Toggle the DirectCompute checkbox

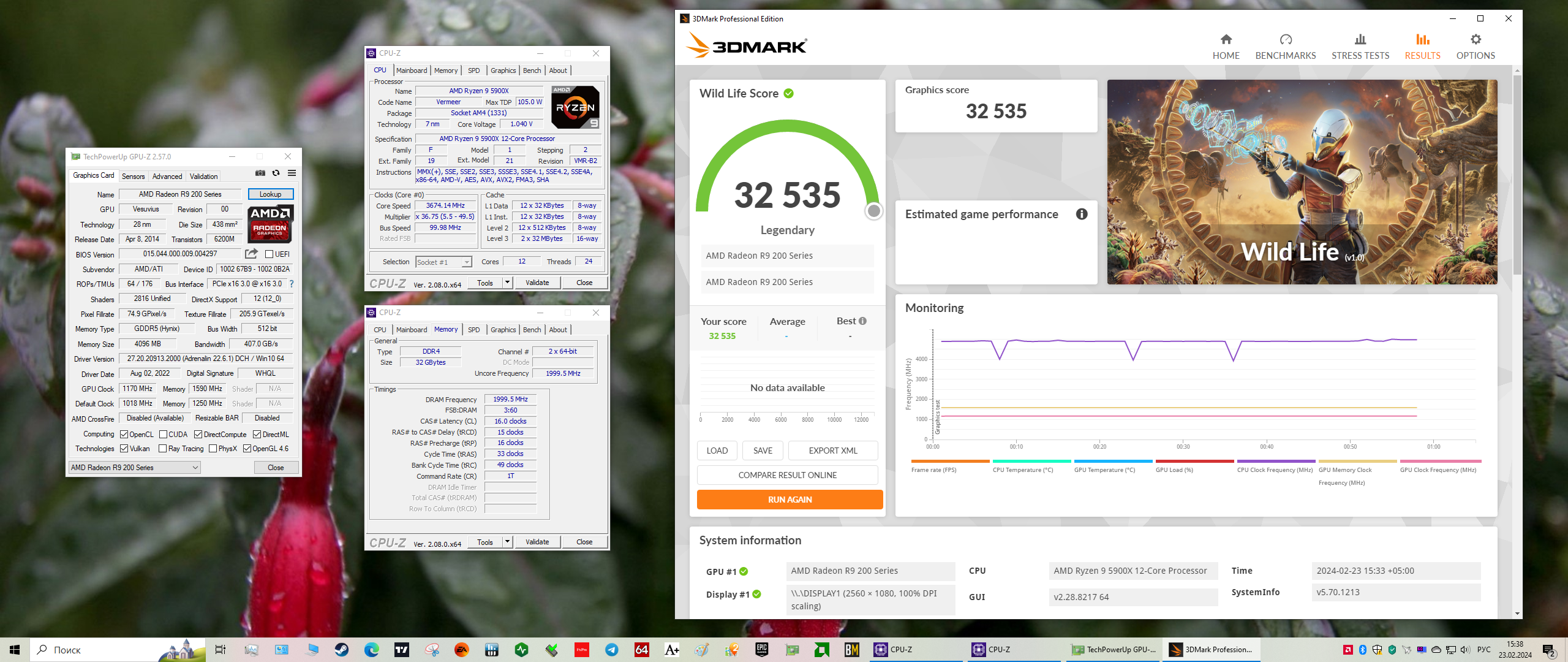click(198, 435)
